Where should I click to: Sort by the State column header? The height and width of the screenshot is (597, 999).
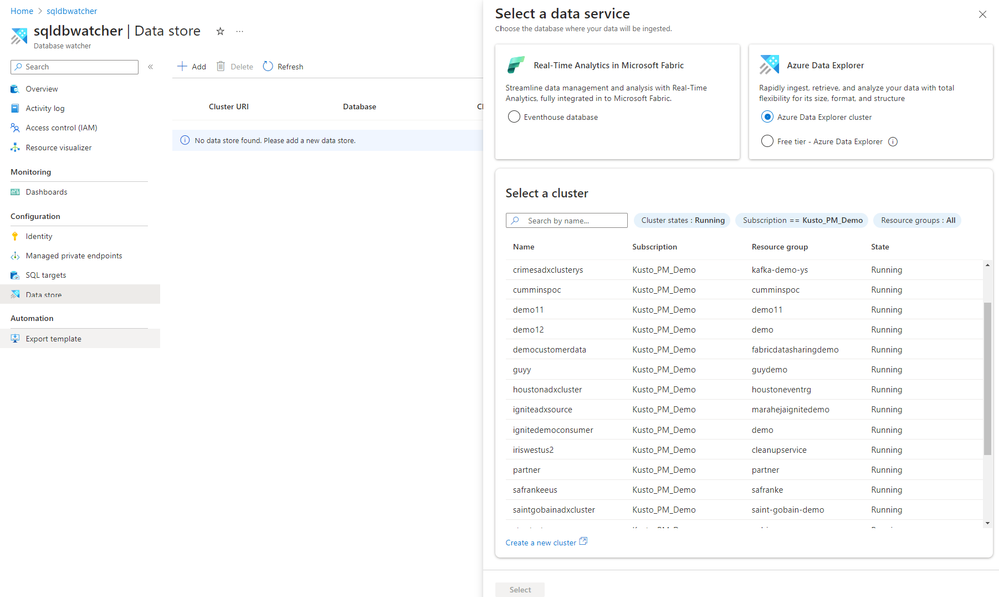[x=880, y=247]
